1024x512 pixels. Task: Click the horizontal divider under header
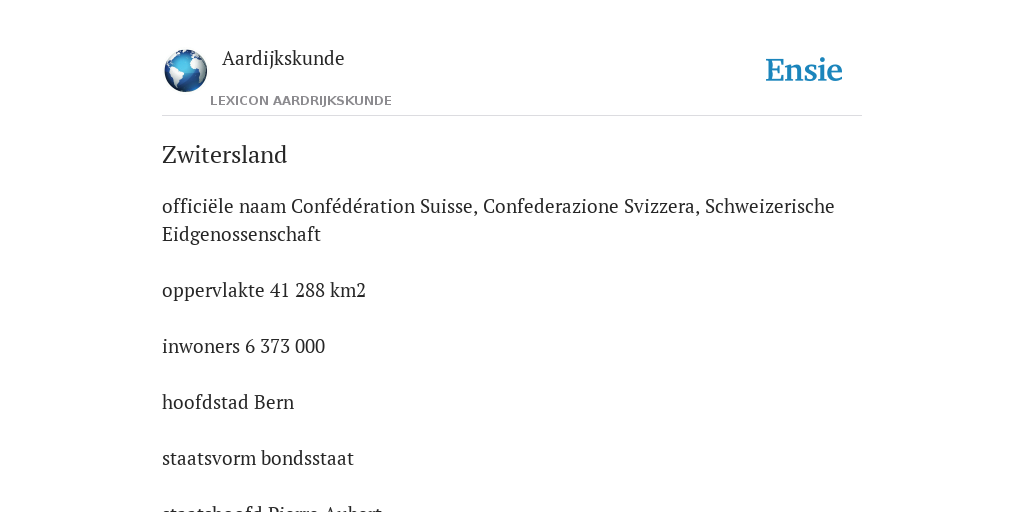(x=512, y=116)
